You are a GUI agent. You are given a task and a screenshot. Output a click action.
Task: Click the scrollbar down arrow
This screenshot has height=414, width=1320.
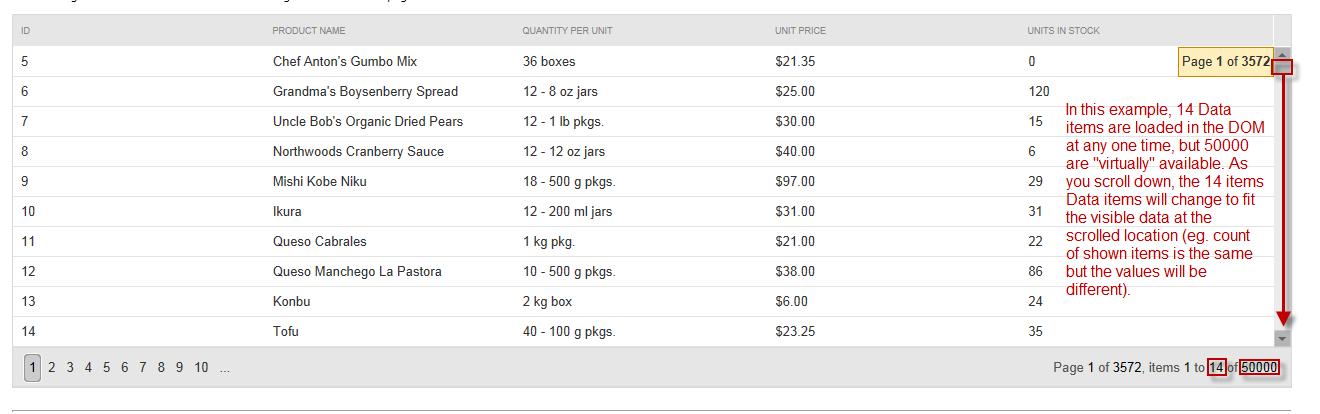click(1283, 338)
